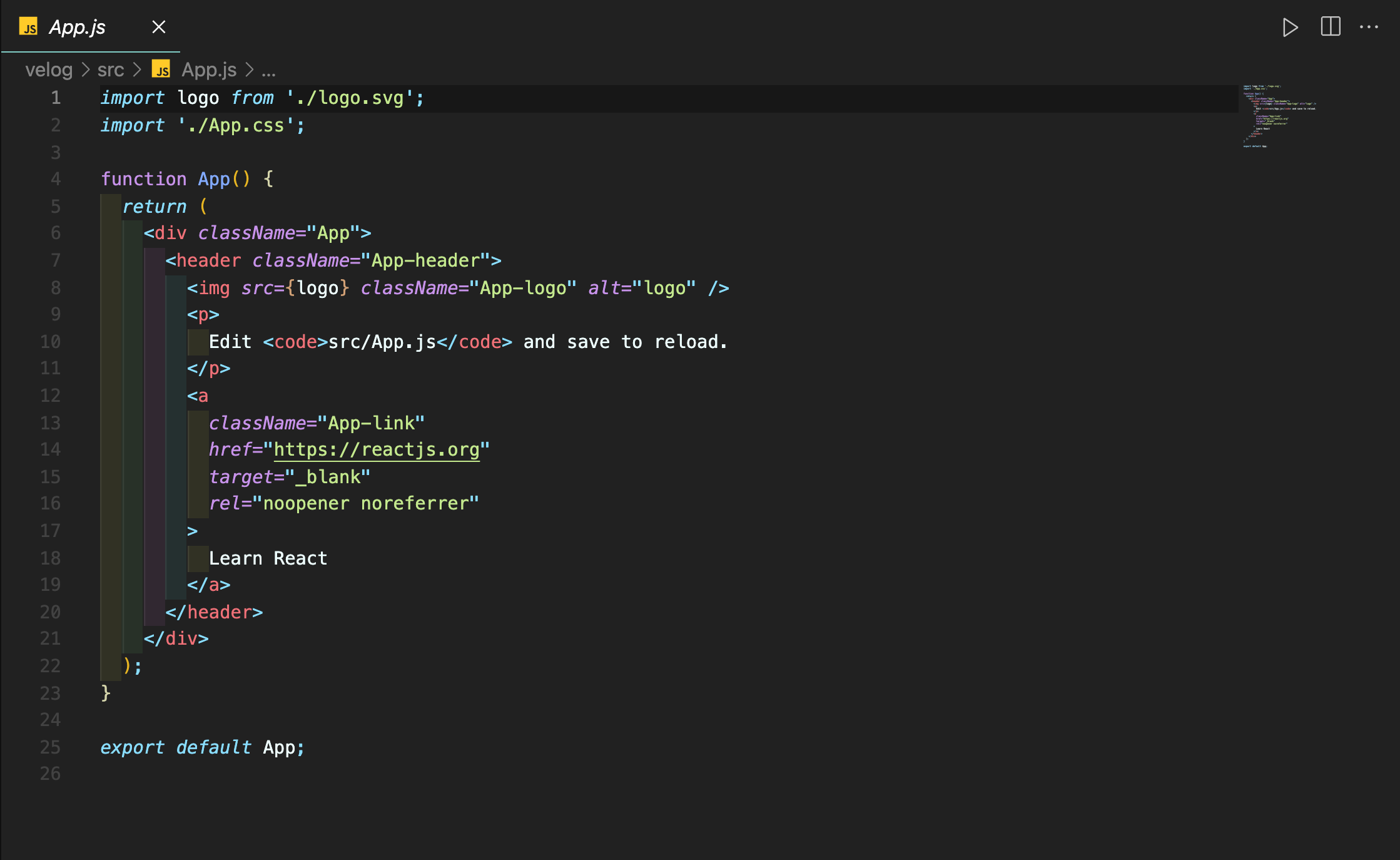Click line number 4 in the gutter
Screen dimensions: 1400x860
pyautogui.click(x=56, y=179)
